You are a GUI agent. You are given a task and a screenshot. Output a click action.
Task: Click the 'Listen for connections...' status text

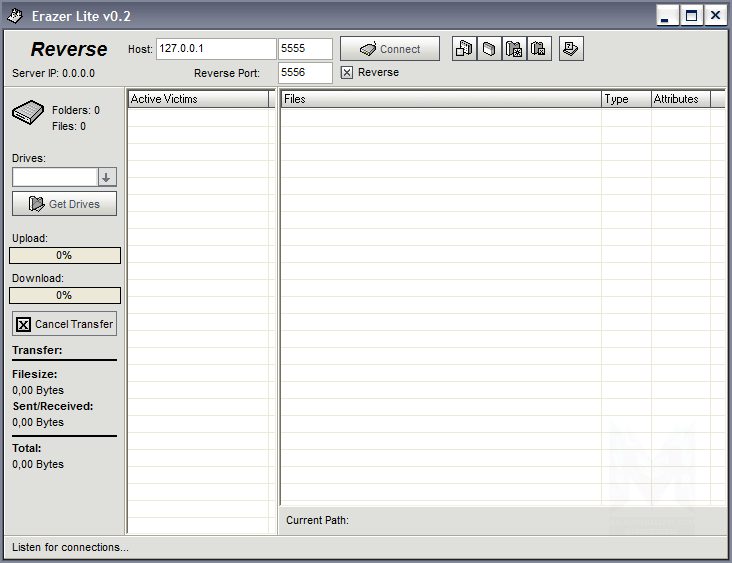pos(70,547)
